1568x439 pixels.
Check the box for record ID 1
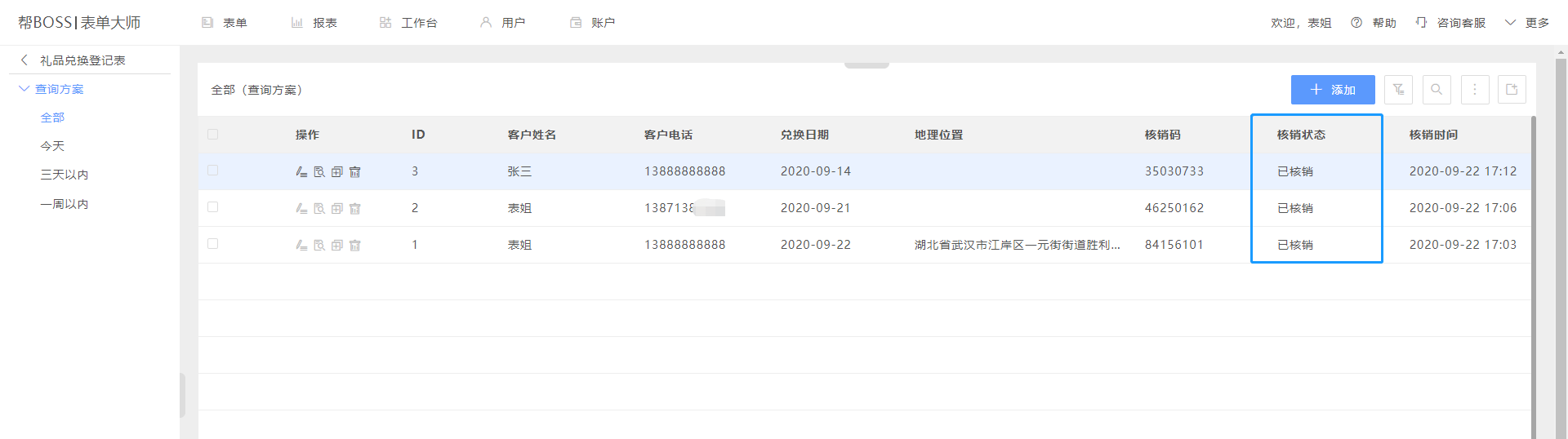point(213,244)
